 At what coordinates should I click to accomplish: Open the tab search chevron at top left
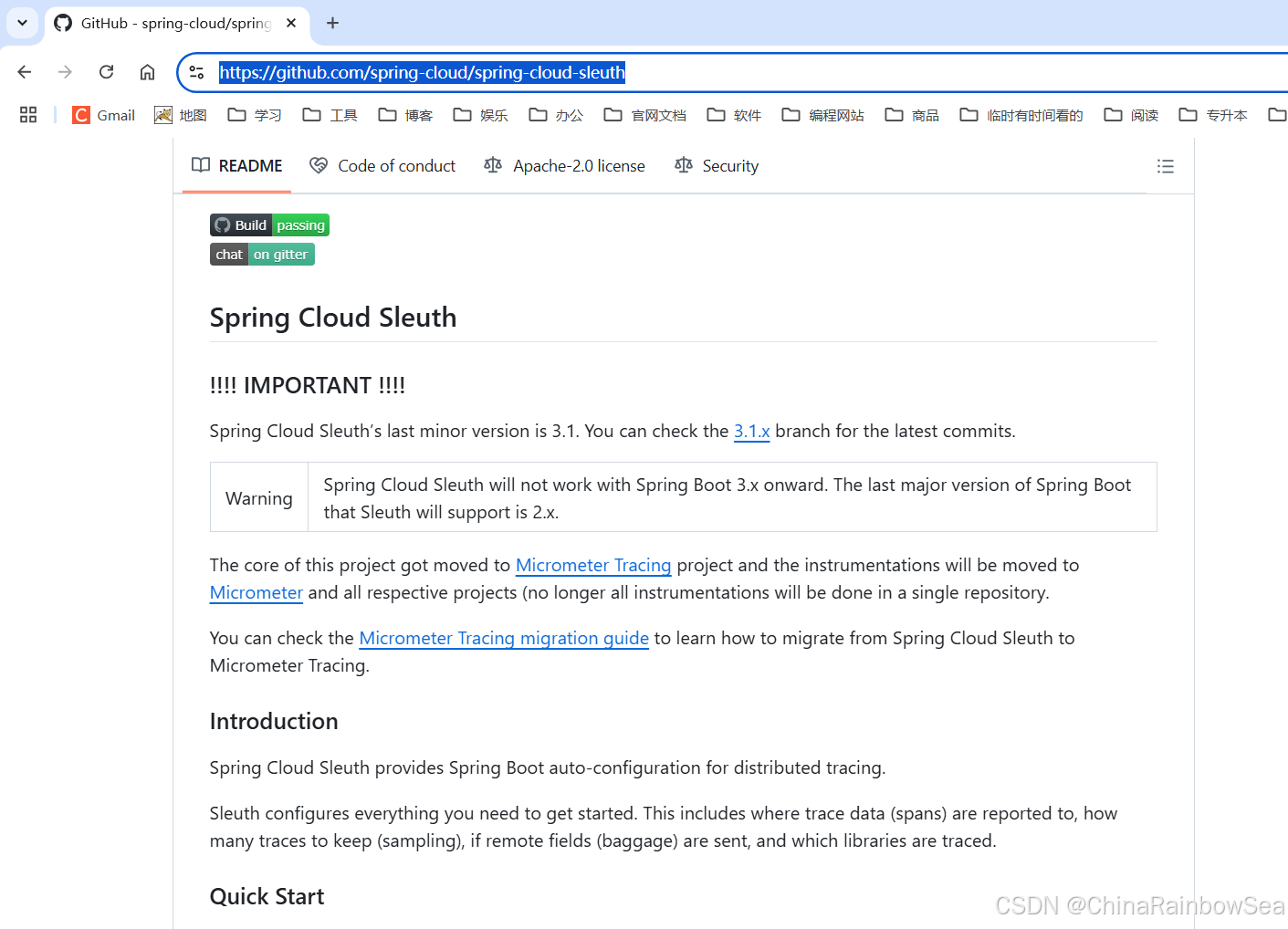coord(22,23)
